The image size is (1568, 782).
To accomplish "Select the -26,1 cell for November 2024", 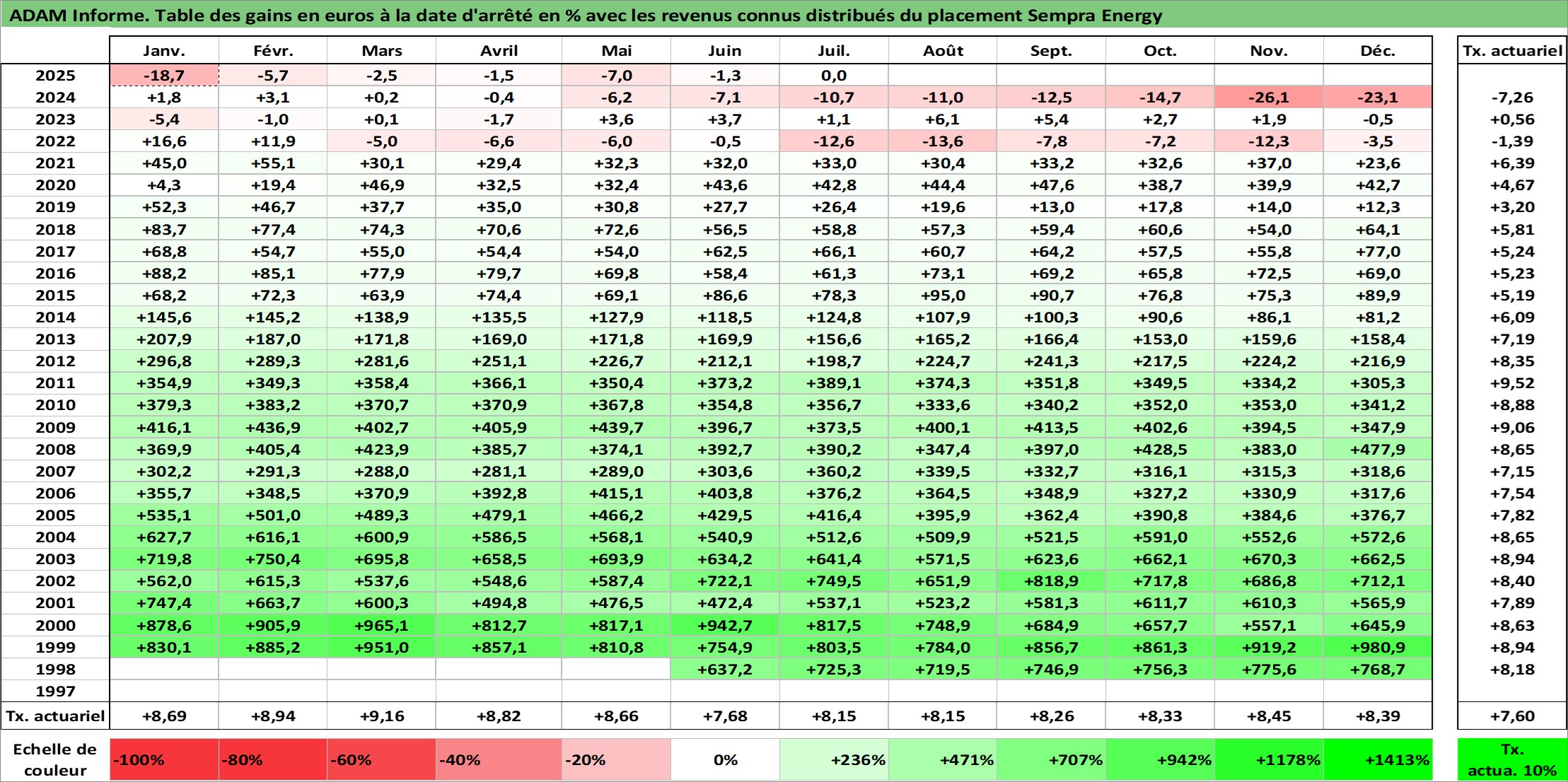I will [1269, 97].
